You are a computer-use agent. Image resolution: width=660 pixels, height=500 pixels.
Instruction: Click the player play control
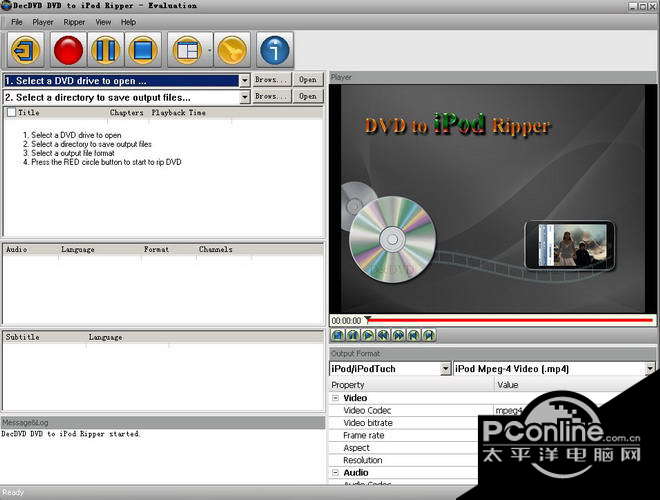(368, 335)
